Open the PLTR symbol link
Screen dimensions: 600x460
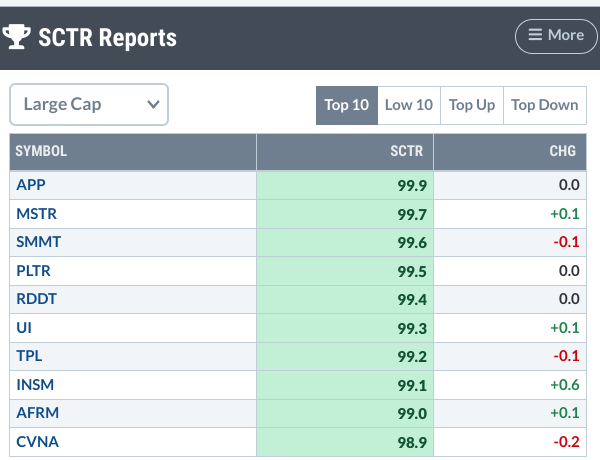pyautogui.click(x=33, y=271)
